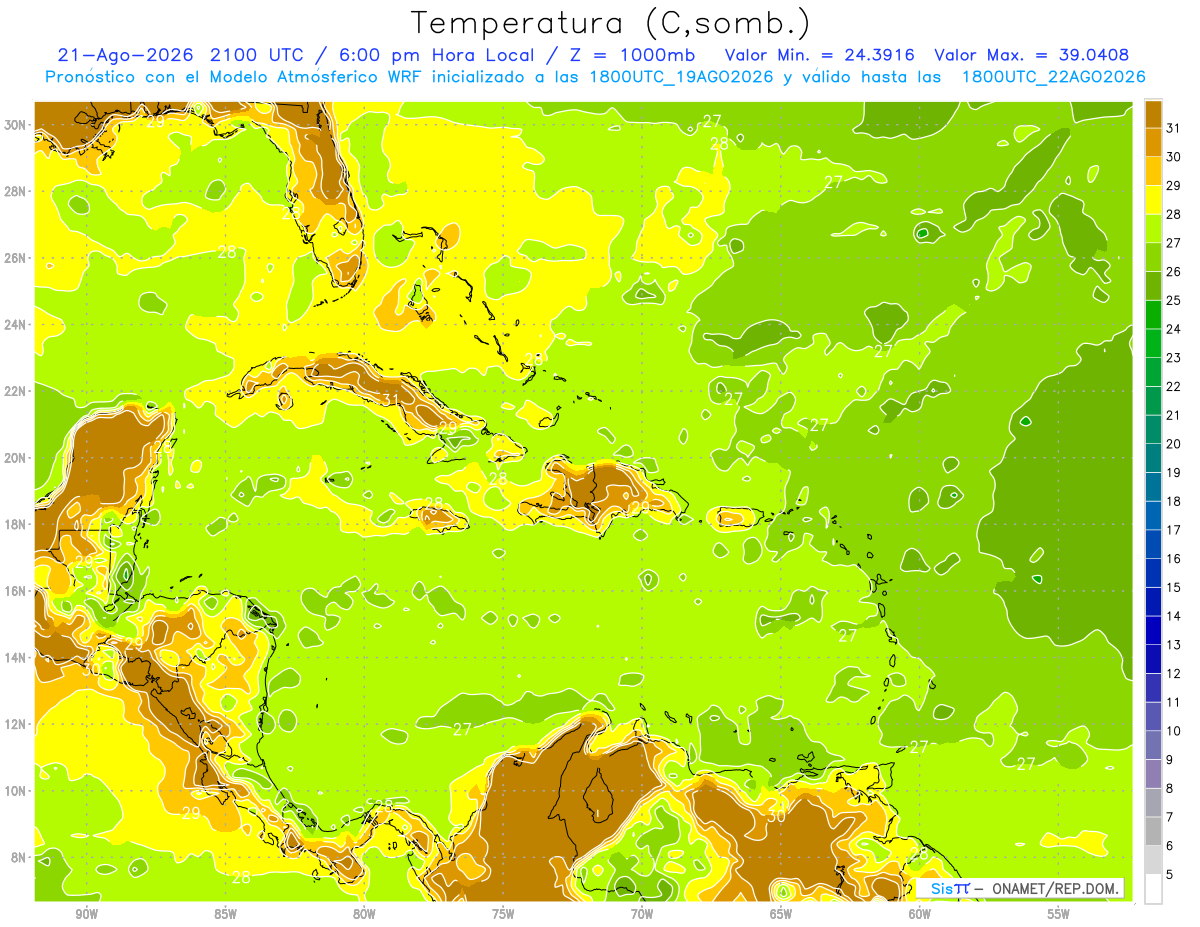Click the legend scale label "8"
The image size is (1200, 927).
[1170, 788]
